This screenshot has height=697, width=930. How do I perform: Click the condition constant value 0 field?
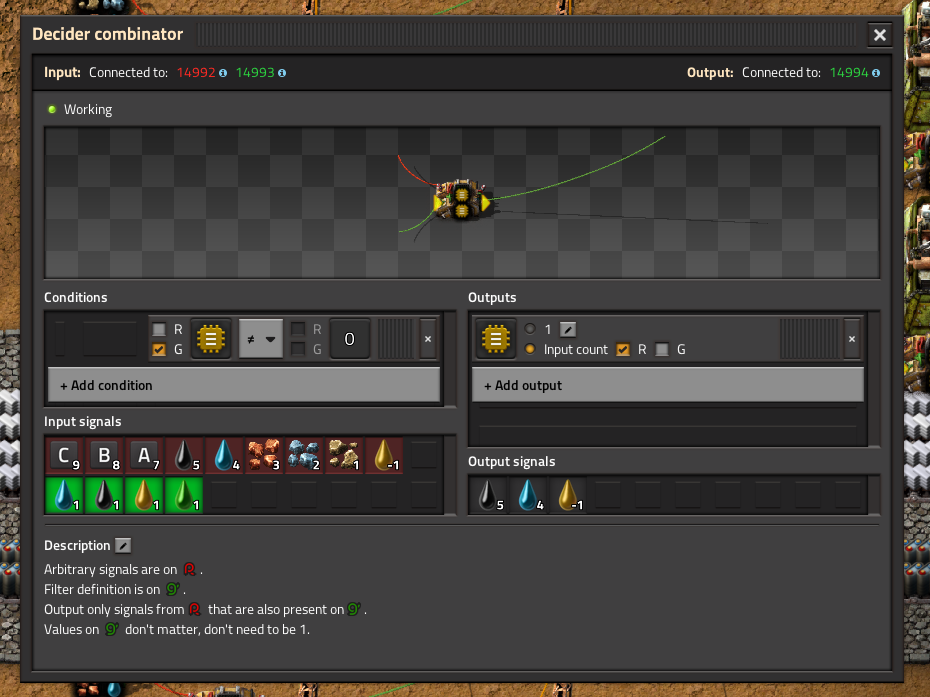[349, 339]
